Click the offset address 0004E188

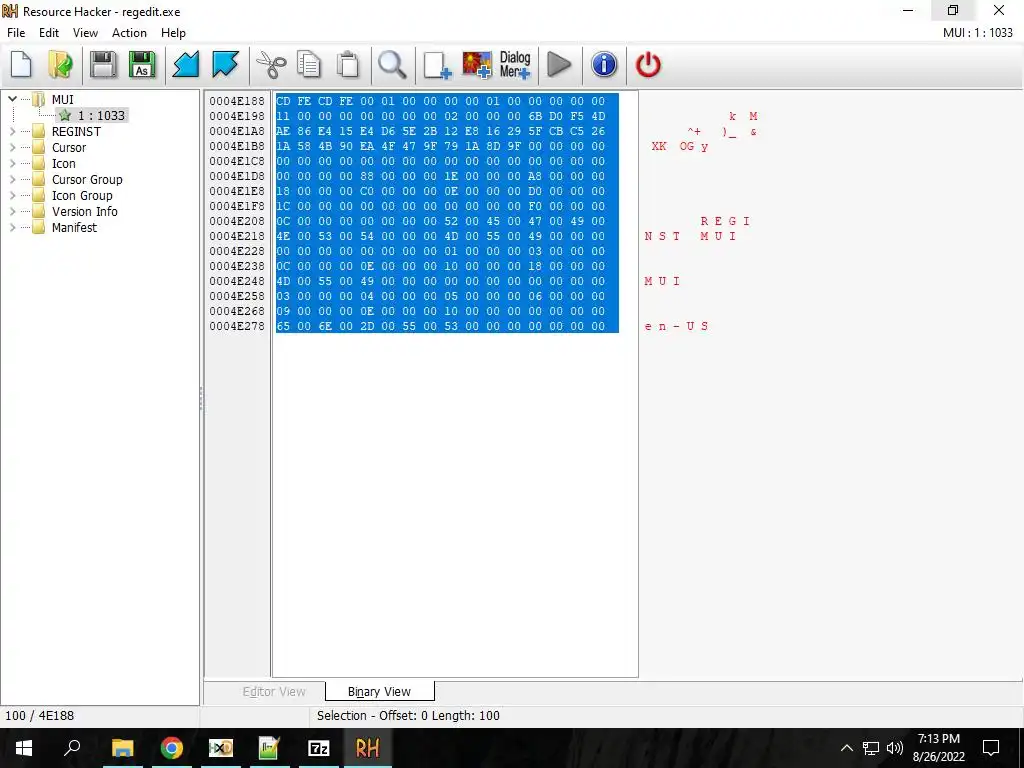coord(237,101)
